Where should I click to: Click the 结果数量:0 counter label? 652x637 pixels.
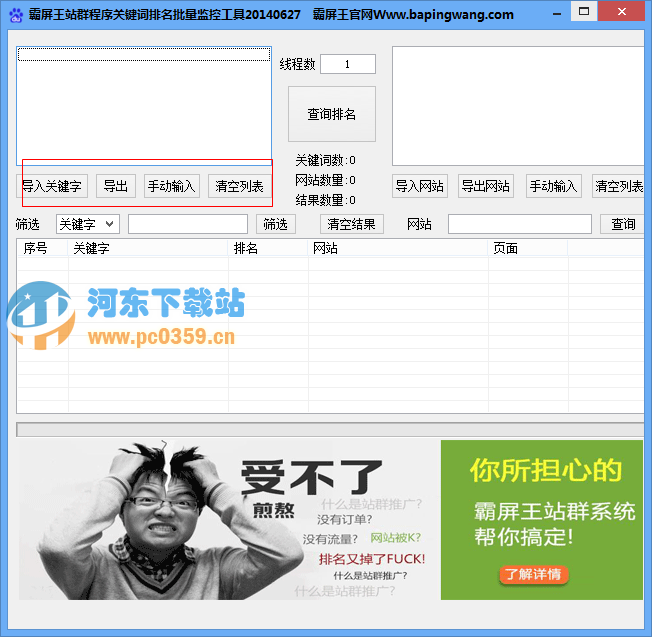coord(326,200)
